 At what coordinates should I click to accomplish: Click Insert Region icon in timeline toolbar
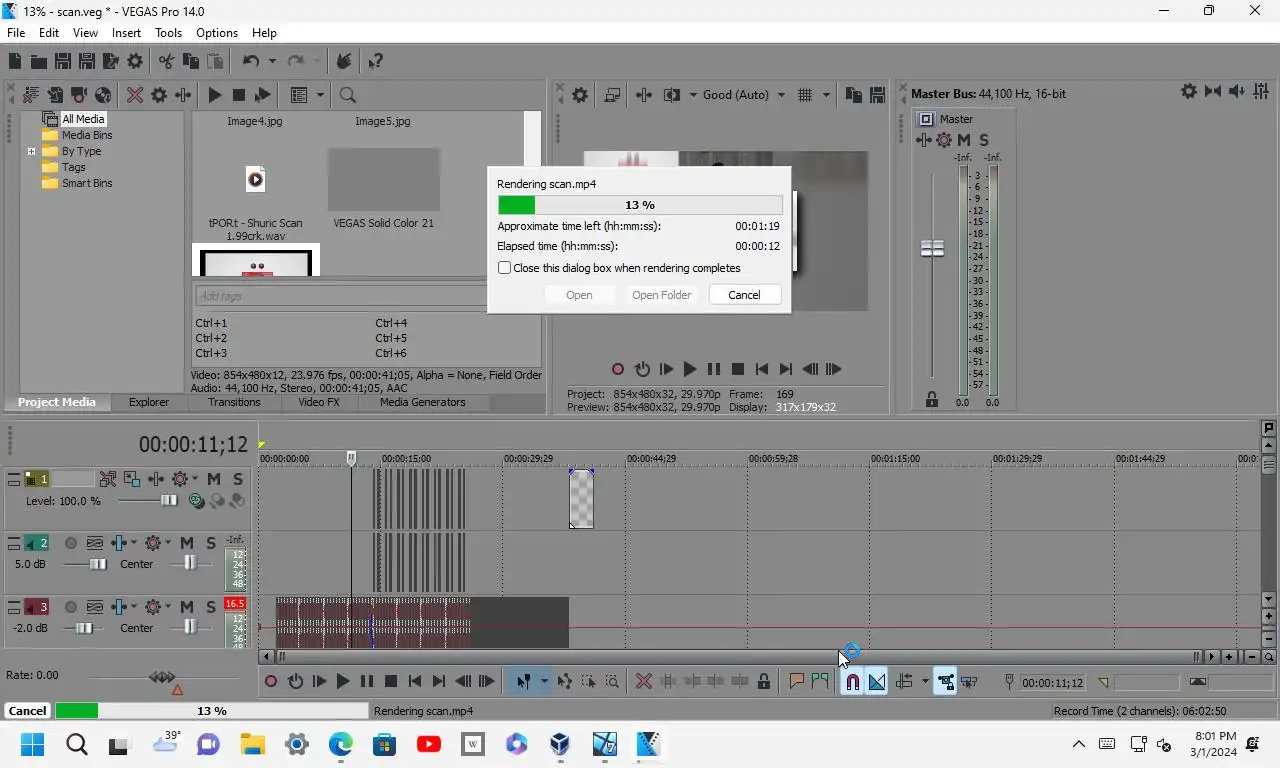[x=820, y=681]
